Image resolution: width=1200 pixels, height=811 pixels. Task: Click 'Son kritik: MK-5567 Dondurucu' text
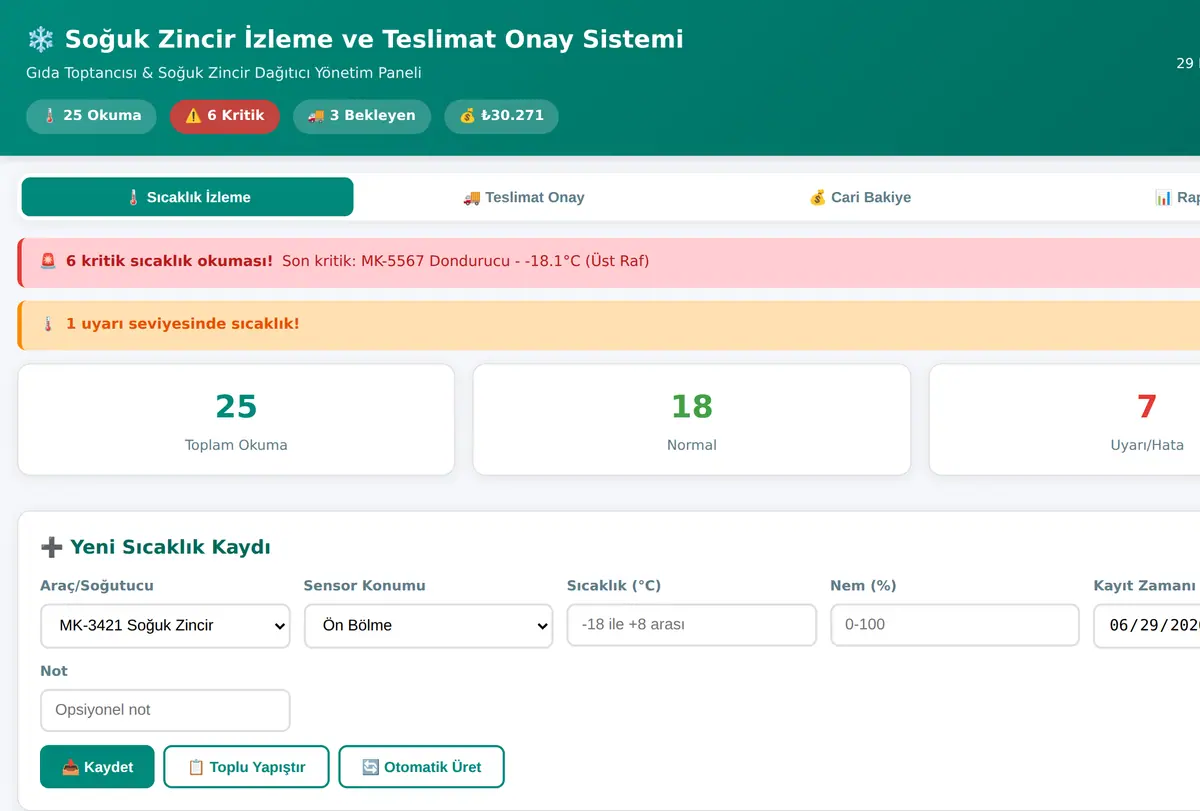point(398,261)
